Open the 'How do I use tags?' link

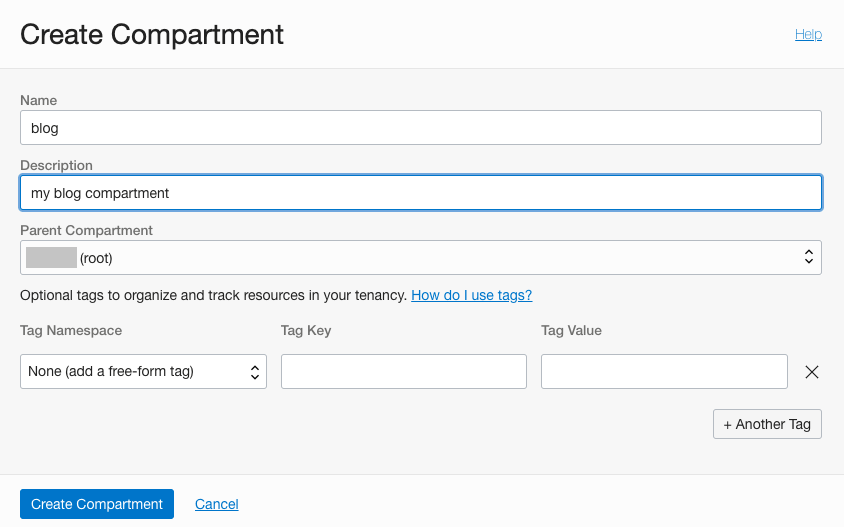coord(471,295)
